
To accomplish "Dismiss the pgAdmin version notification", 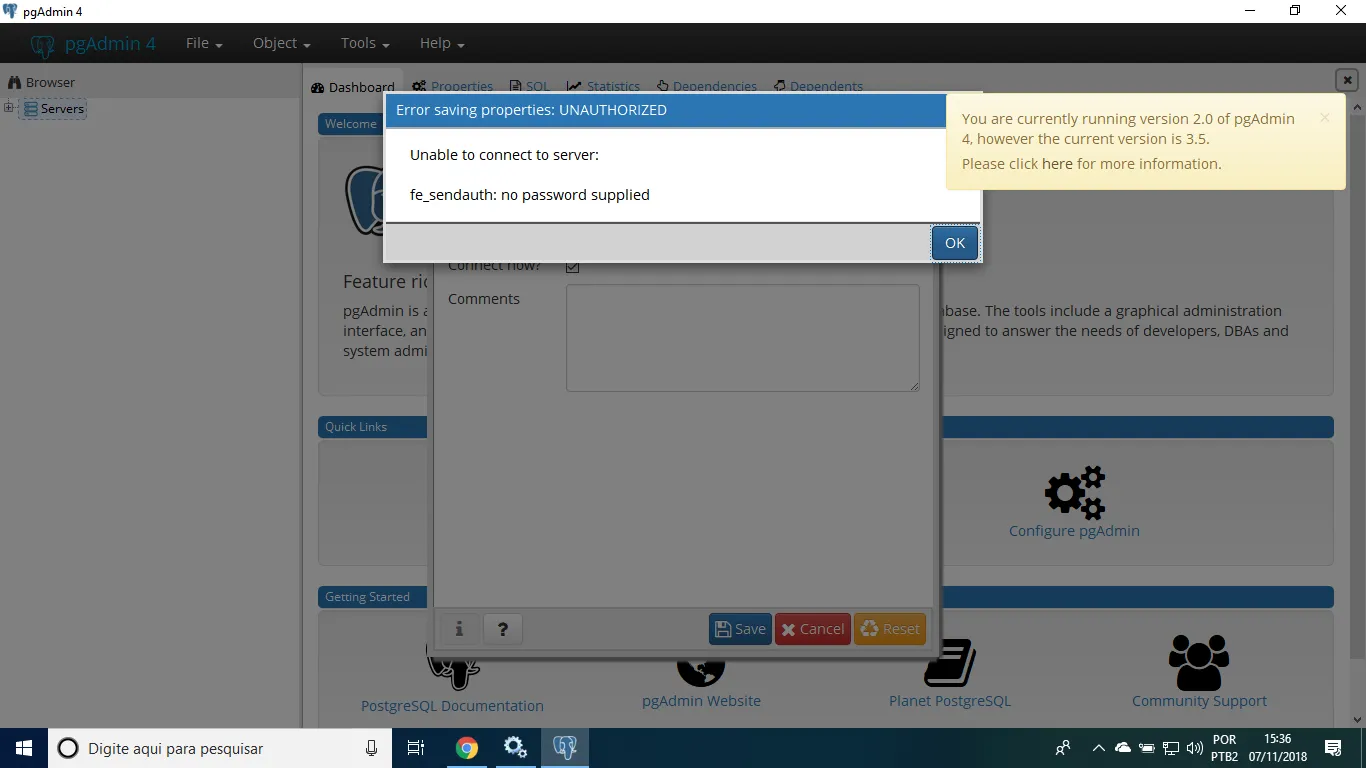I will point(1324,118).
